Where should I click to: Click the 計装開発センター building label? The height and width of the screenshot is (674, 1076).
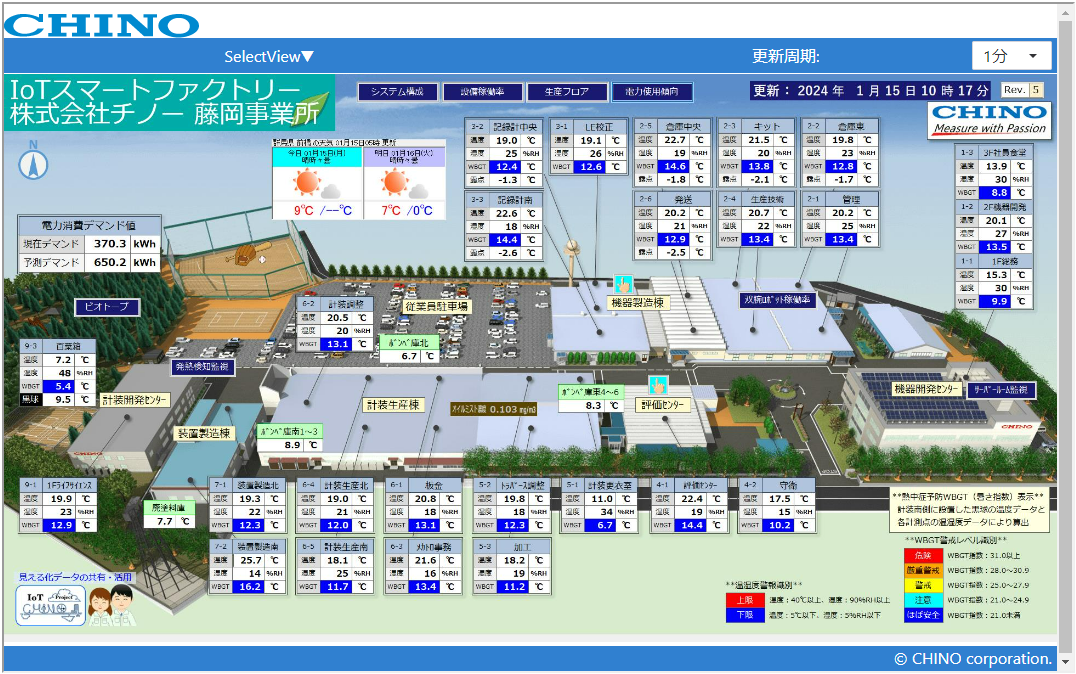point(134,399)
